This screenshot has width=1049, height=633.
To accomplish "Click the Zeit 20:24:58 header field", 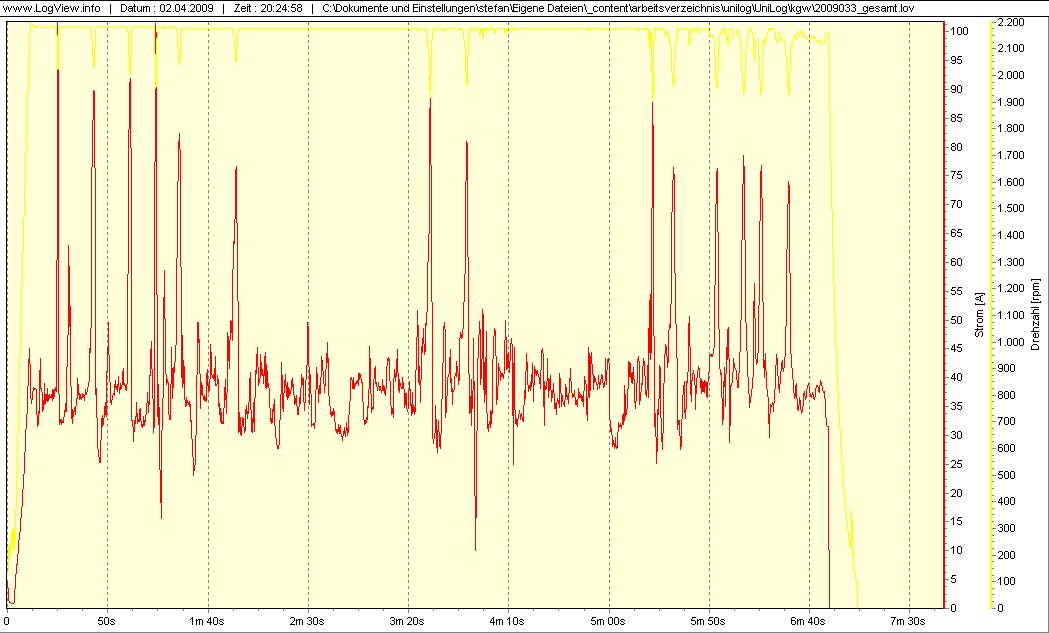I will point(267,8).
